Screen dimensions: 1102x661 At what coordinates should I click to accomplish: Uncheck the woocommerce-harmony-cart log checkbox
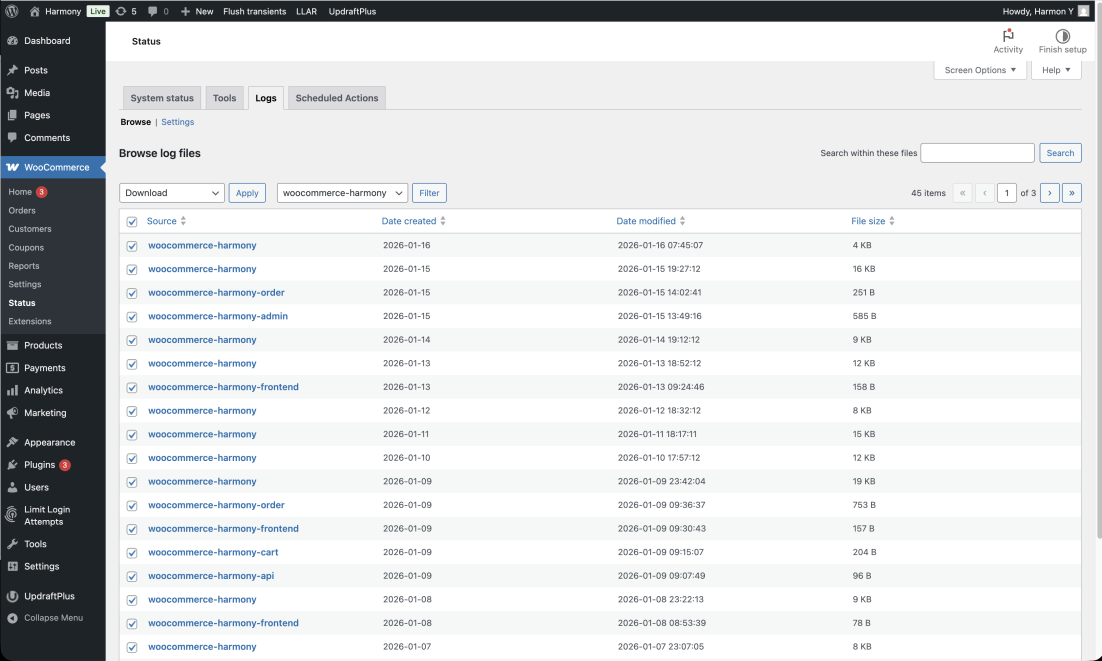(132, 552)
